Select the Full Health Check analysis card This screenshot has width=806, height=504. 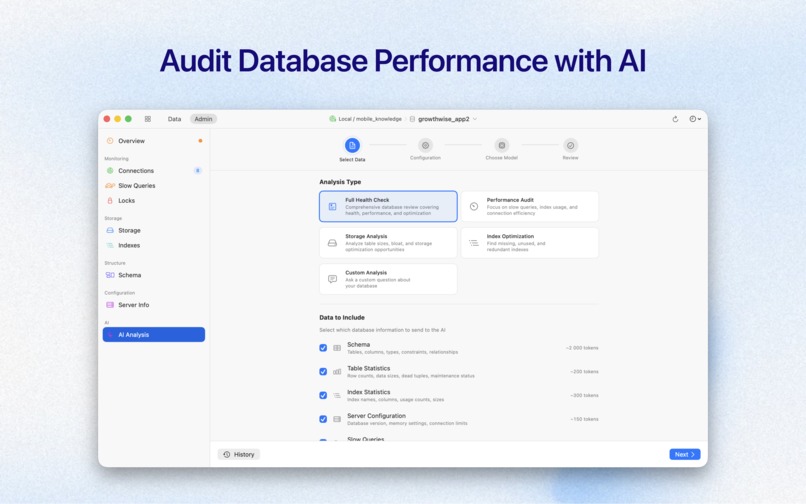[388, 206]
